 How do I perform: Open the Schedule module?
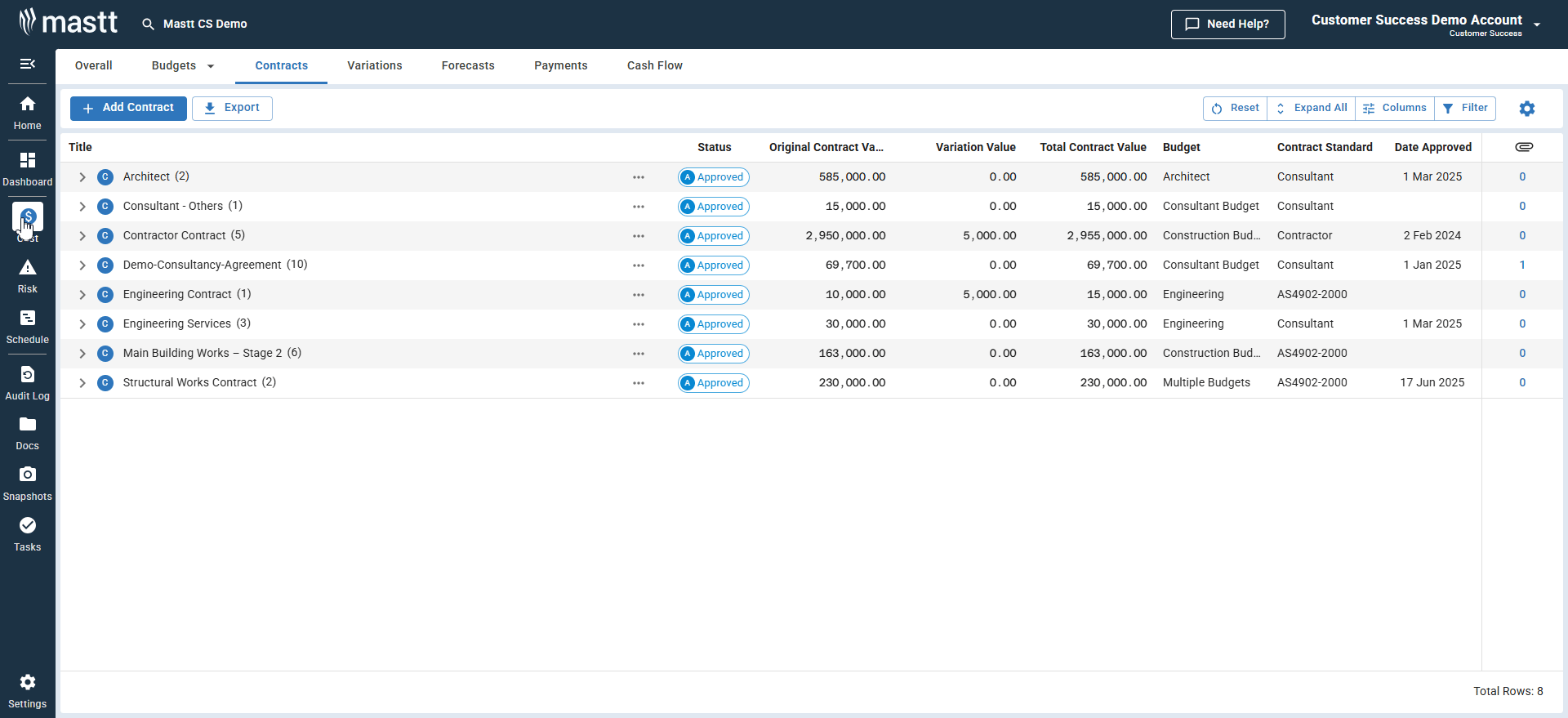pyautogui.click(x=27, y=327)
